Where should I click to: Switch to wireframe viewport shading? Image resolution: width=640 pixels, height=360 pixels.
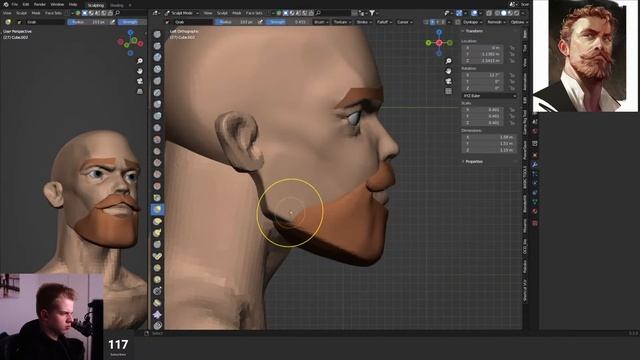click(497, 13)
